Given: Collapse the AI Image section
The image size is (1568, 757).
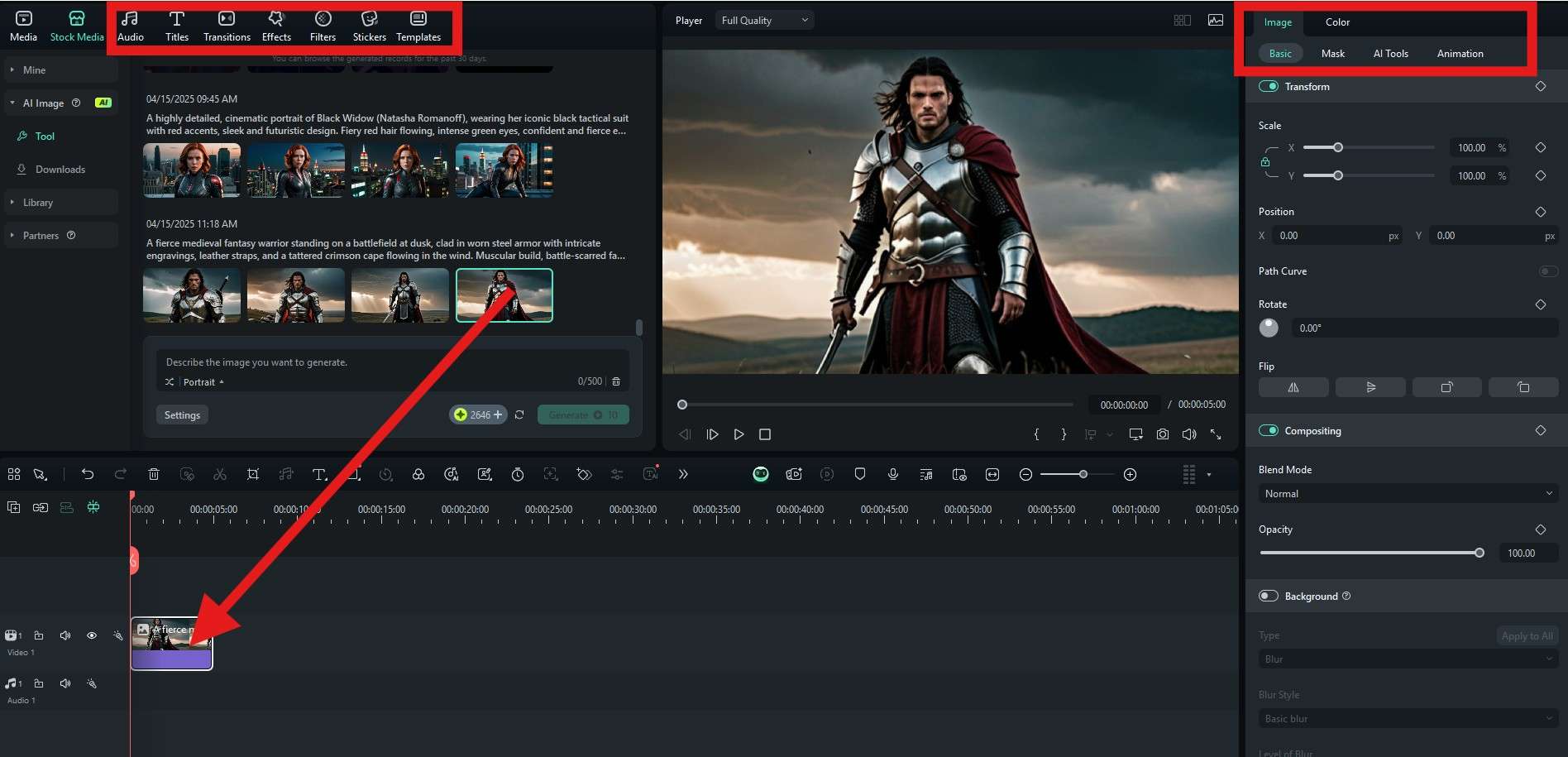Looking at the screenshot, I should point(61,103).
